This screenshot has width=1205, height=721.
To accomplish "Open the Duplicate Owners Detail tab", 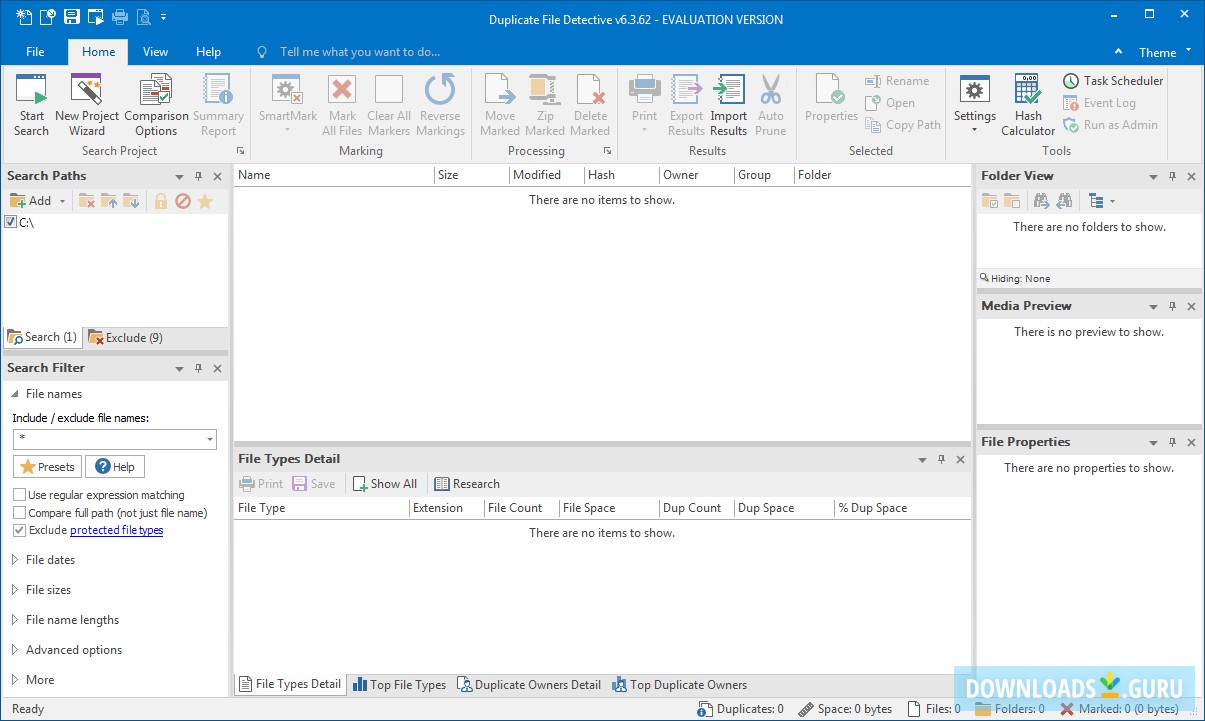I will (x=529, y=685).
